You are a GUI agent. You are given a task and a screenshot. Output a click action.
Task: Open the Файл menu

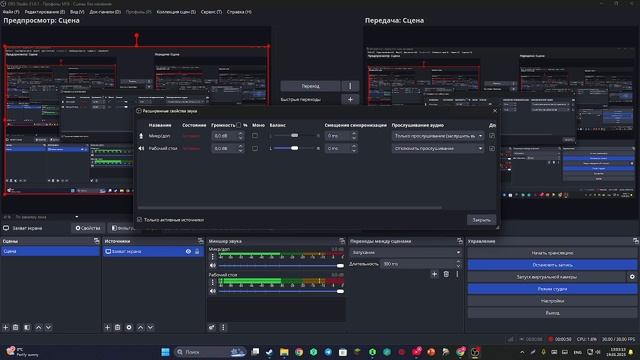[x=11, y=12]
